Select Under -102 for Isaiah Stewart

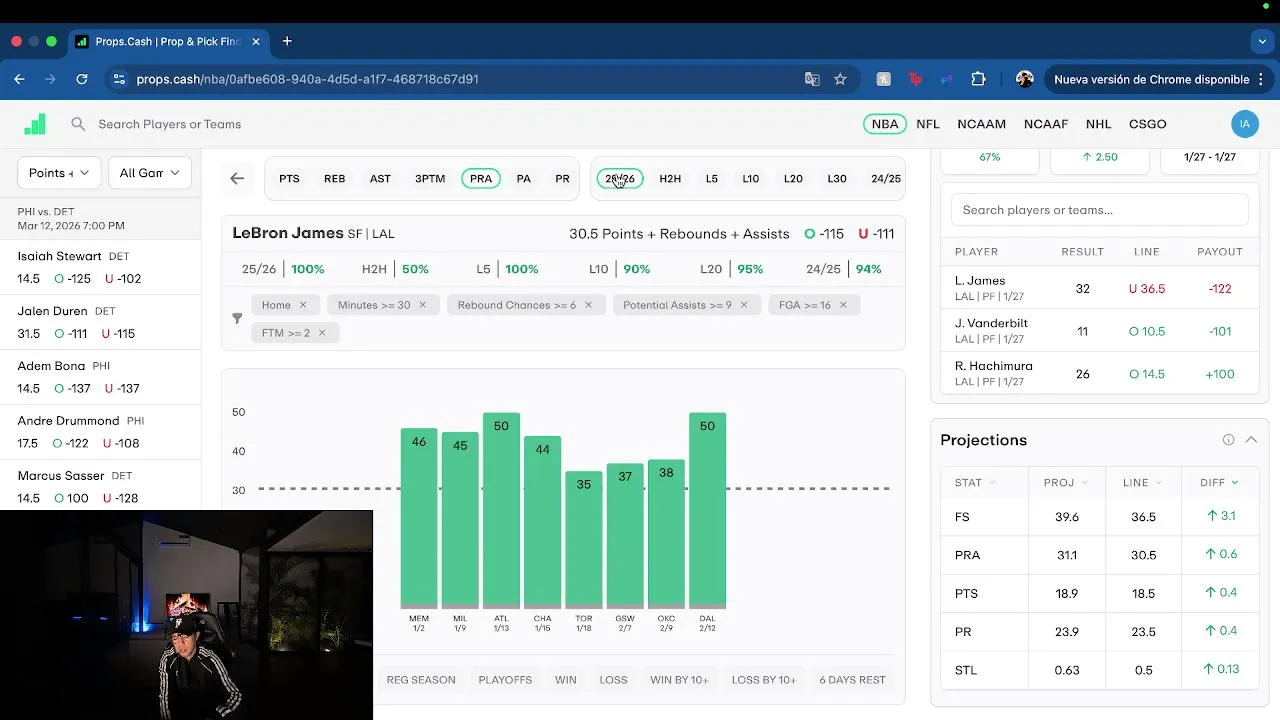[123, 279]
